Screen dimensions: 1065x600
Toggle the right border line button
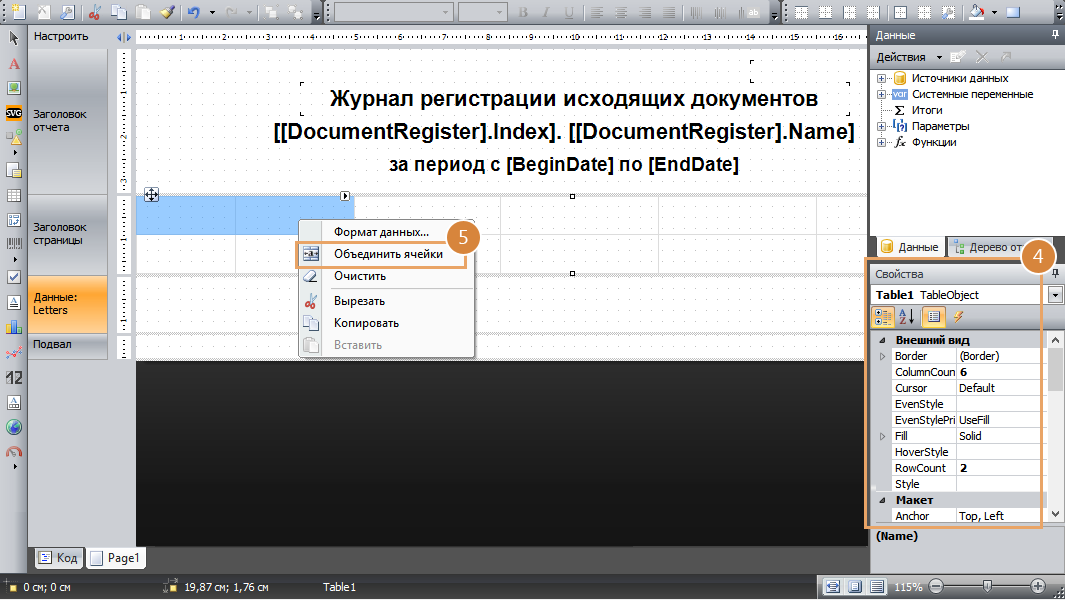(873, 12)
